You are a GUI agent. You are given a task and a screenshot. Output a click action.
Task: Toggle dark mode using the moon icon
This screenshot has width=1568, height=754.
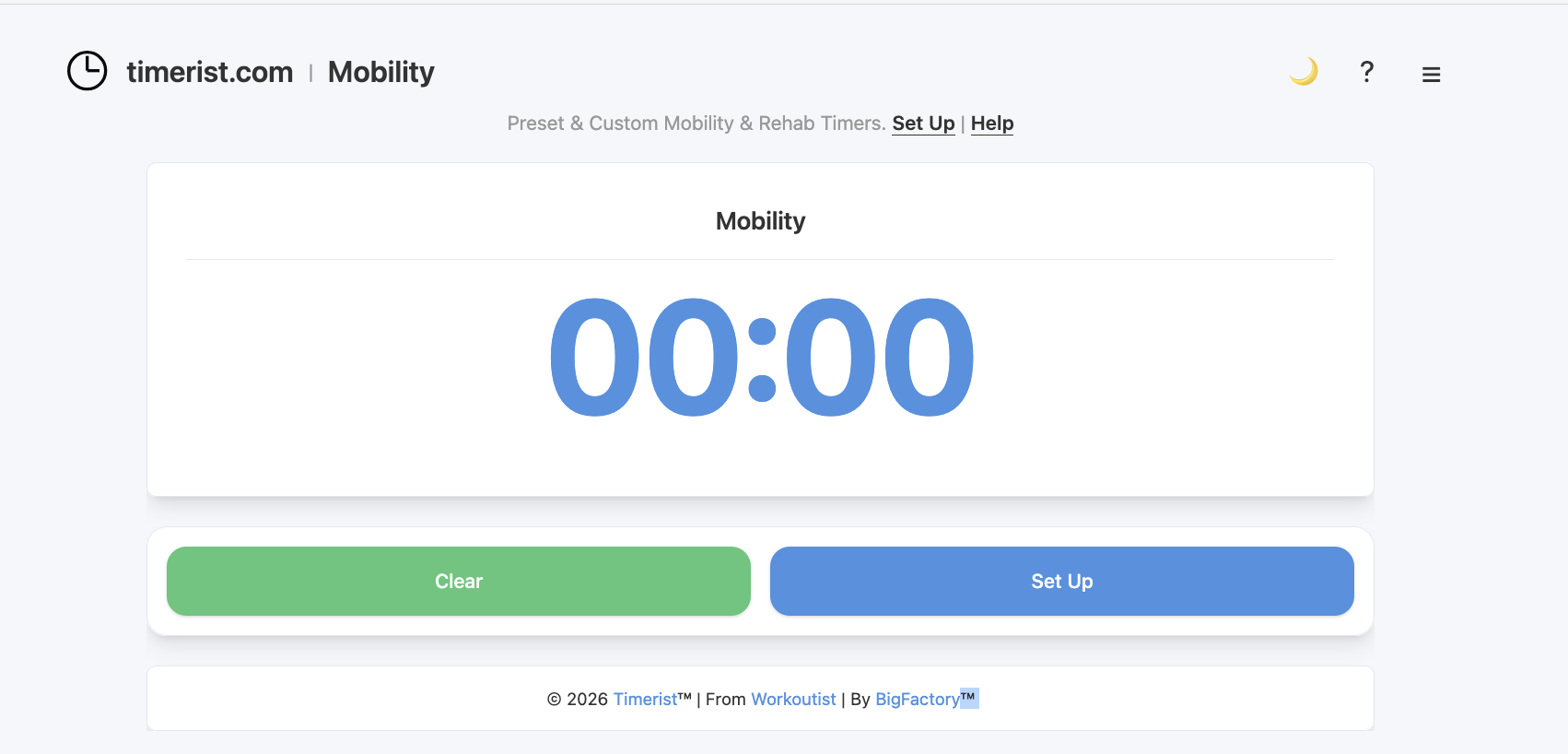point(1304,71)
